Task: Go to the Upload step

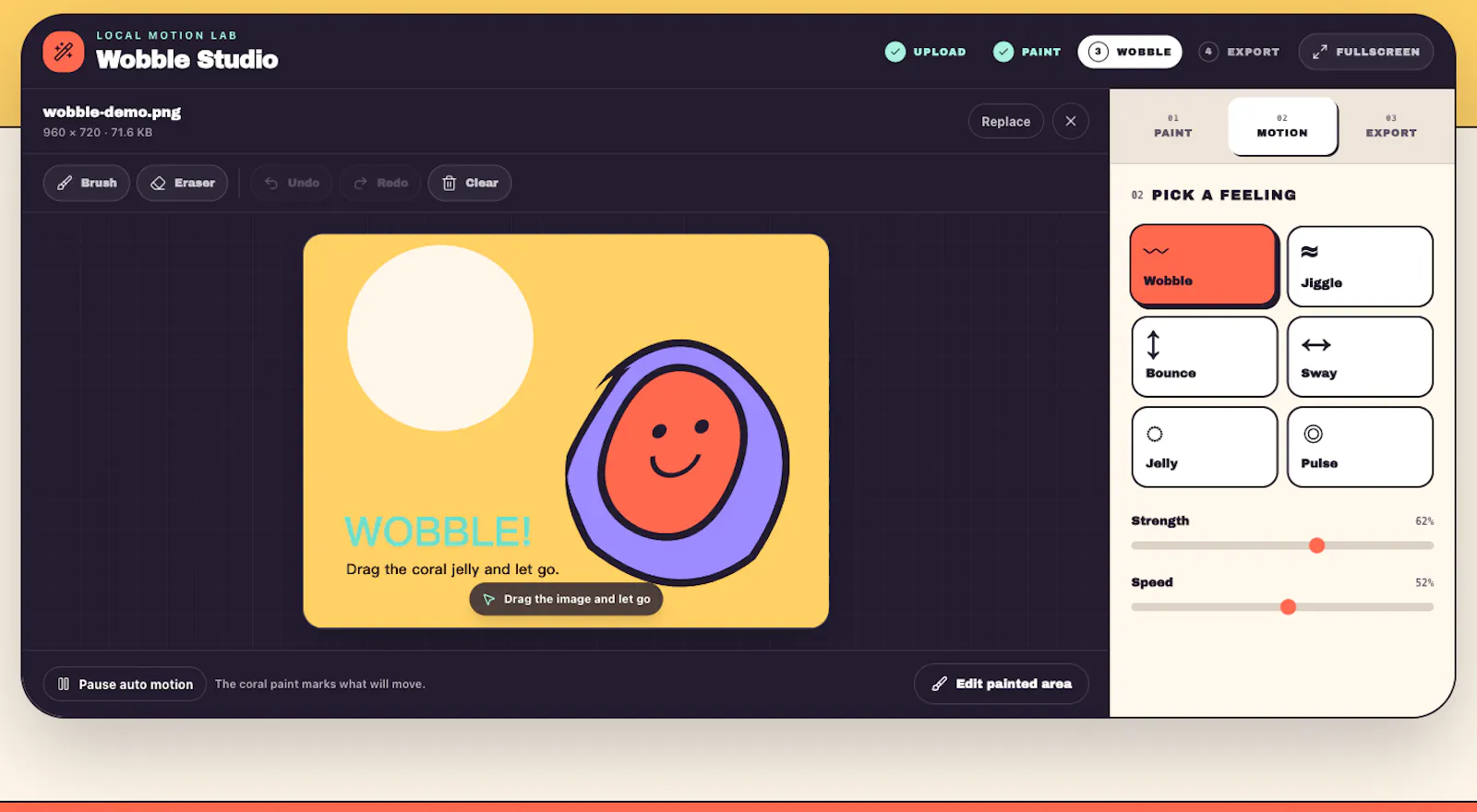Action: tap(926, 52)
